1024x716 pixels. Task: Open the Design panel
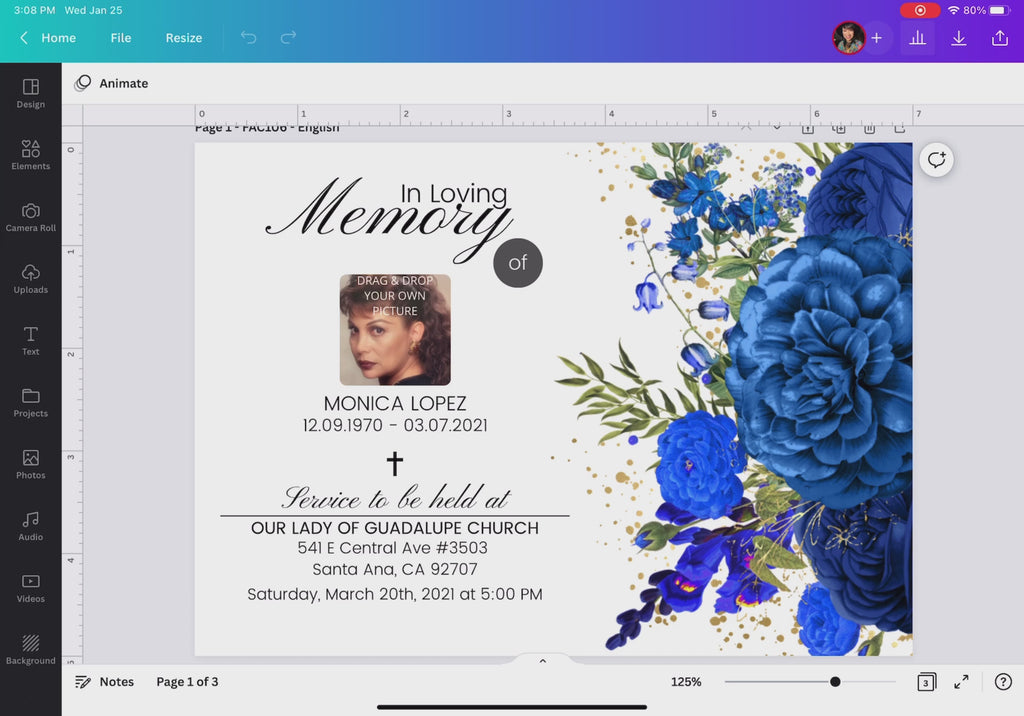point(31,93)
